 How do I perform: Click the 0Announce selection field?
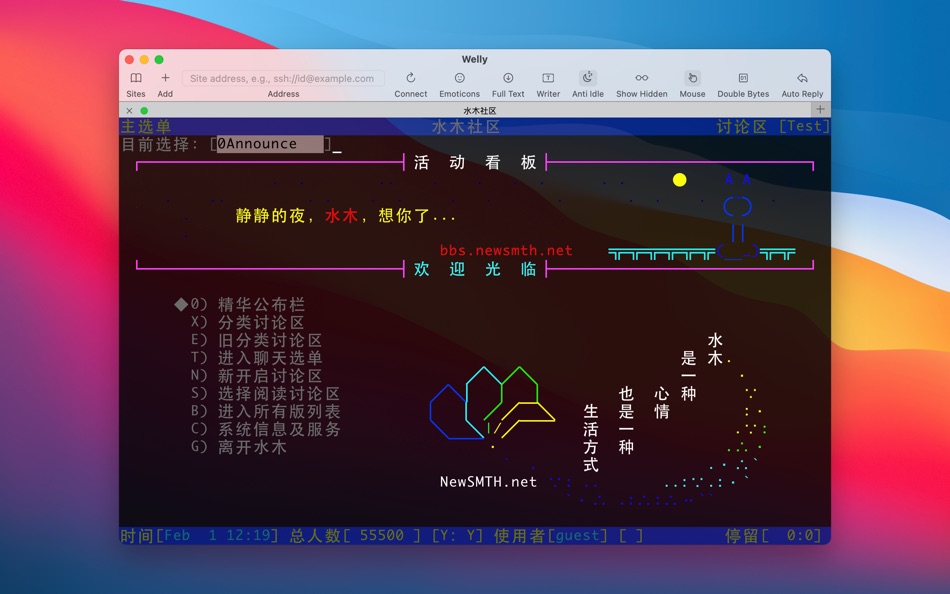[x=270, y=144]
